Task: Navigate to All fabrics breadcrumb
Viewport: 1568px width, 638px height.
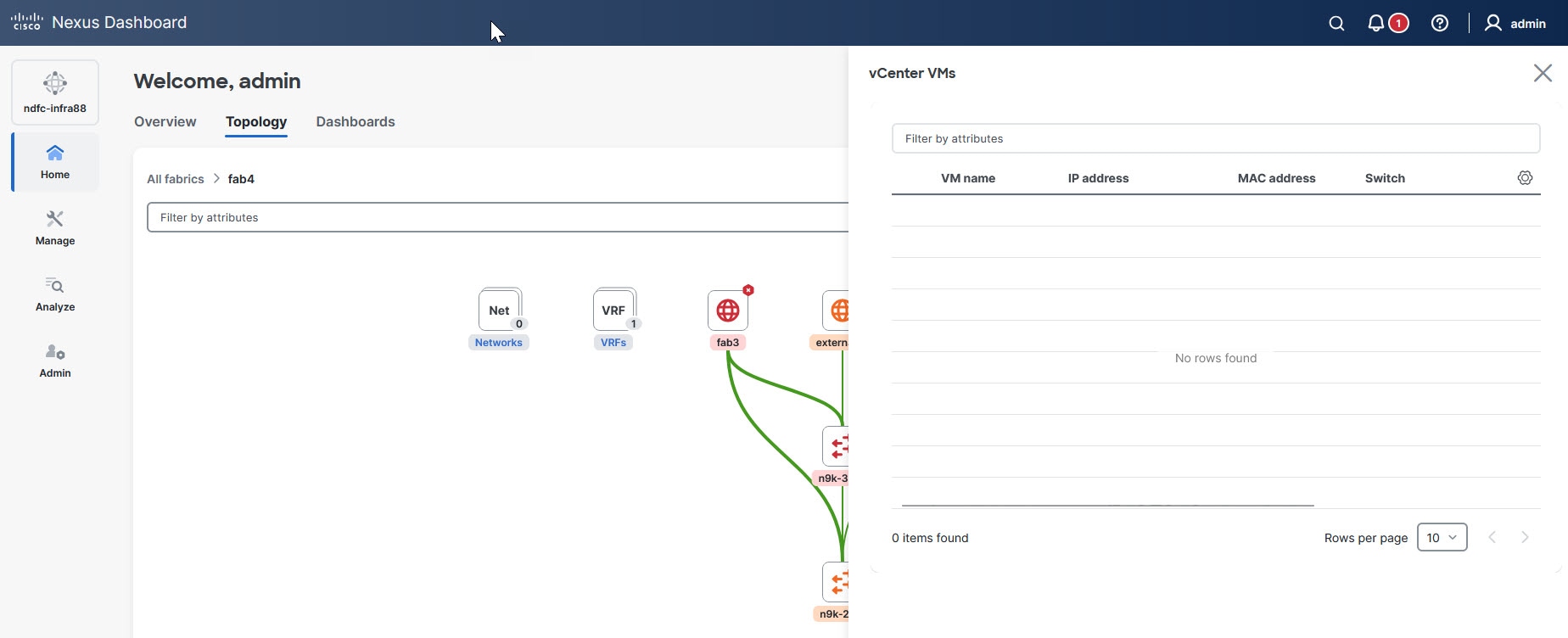Action: (176, 179)
